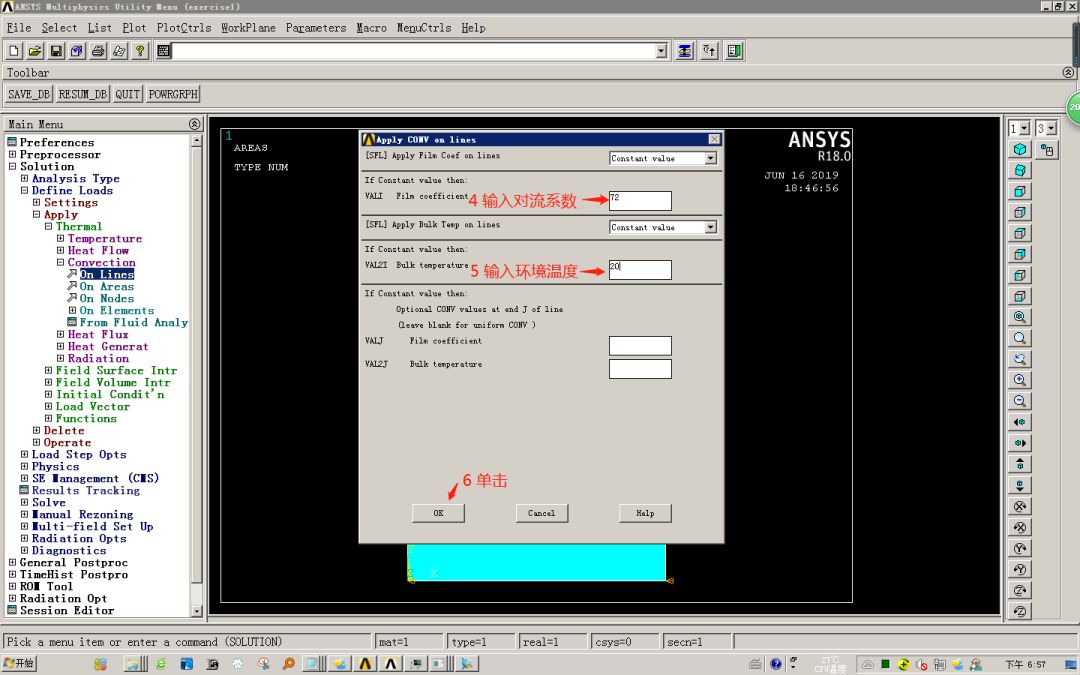Click the Film coefficient input showing 72
Viewport: 1080px width, 675px height.
[640, 199]
